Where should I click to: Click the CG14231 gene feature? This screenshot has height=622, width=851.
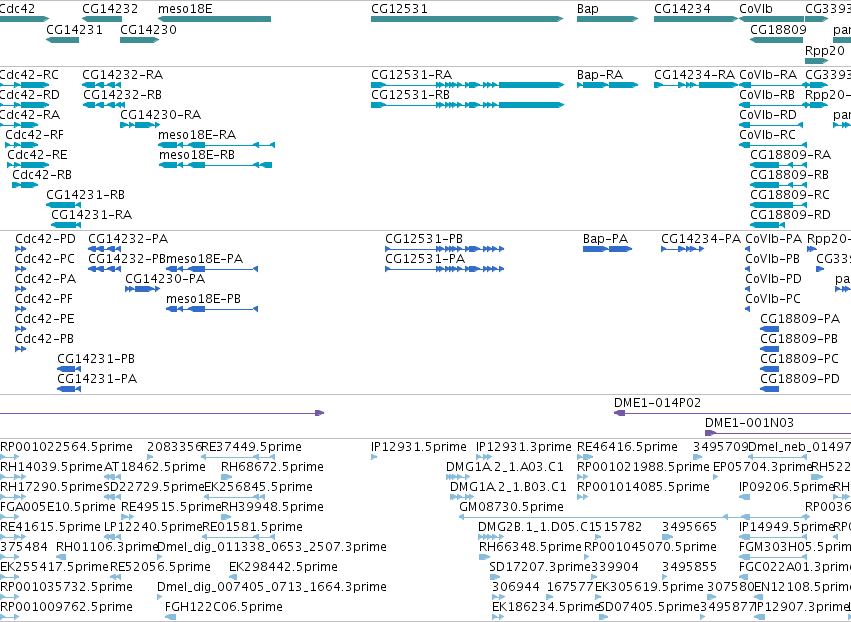click(63, 40)
